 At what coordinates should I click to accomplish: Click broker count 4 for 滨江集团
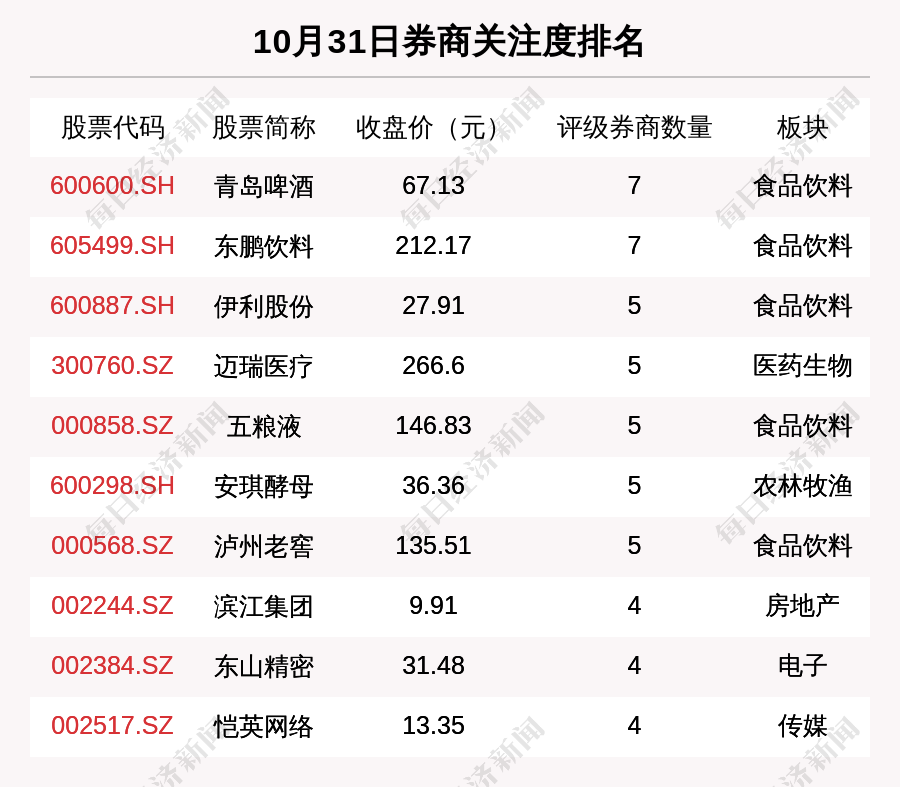[x=634, y=606]
